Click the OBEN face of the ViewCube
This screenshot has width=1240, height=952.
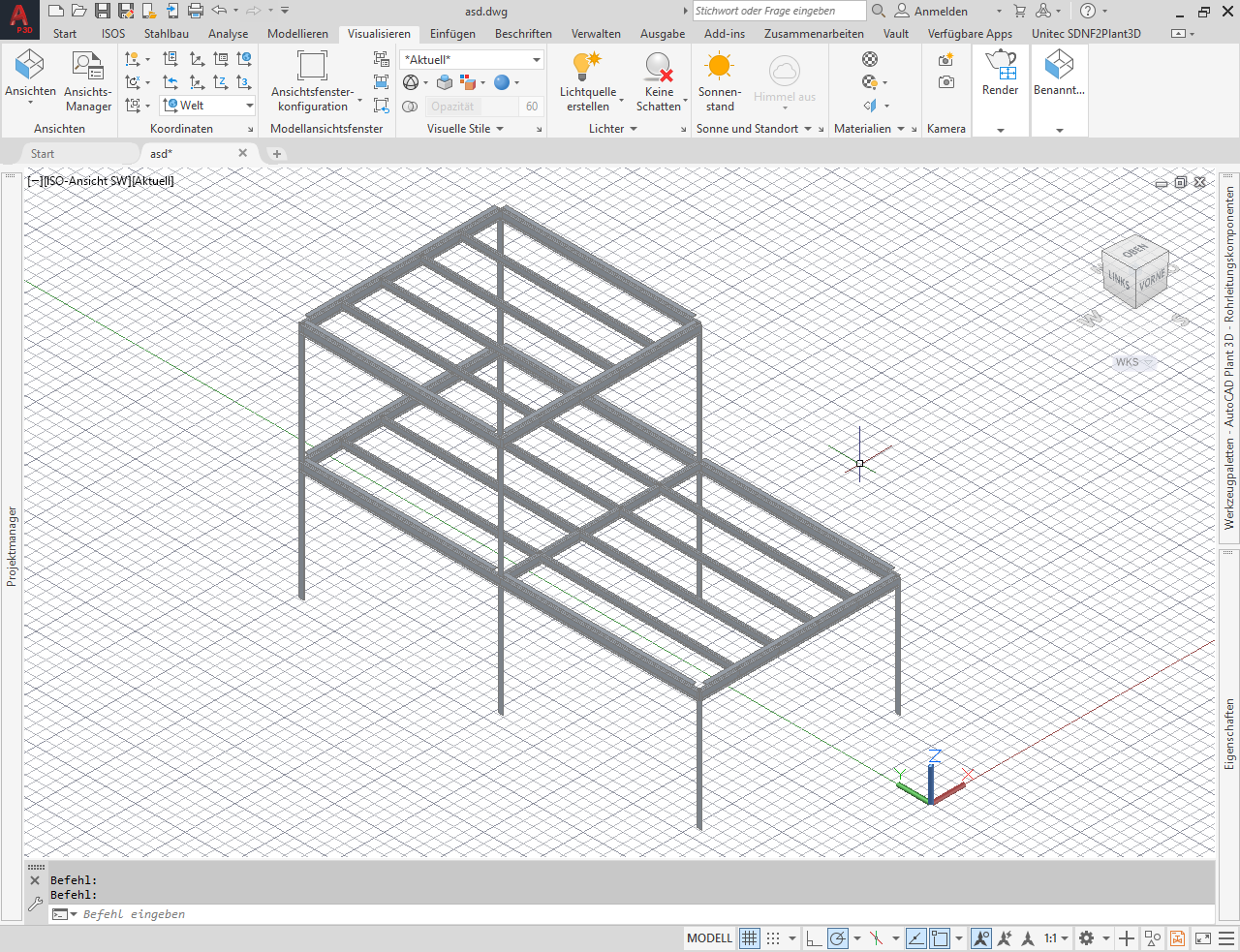pos(1135,250)
